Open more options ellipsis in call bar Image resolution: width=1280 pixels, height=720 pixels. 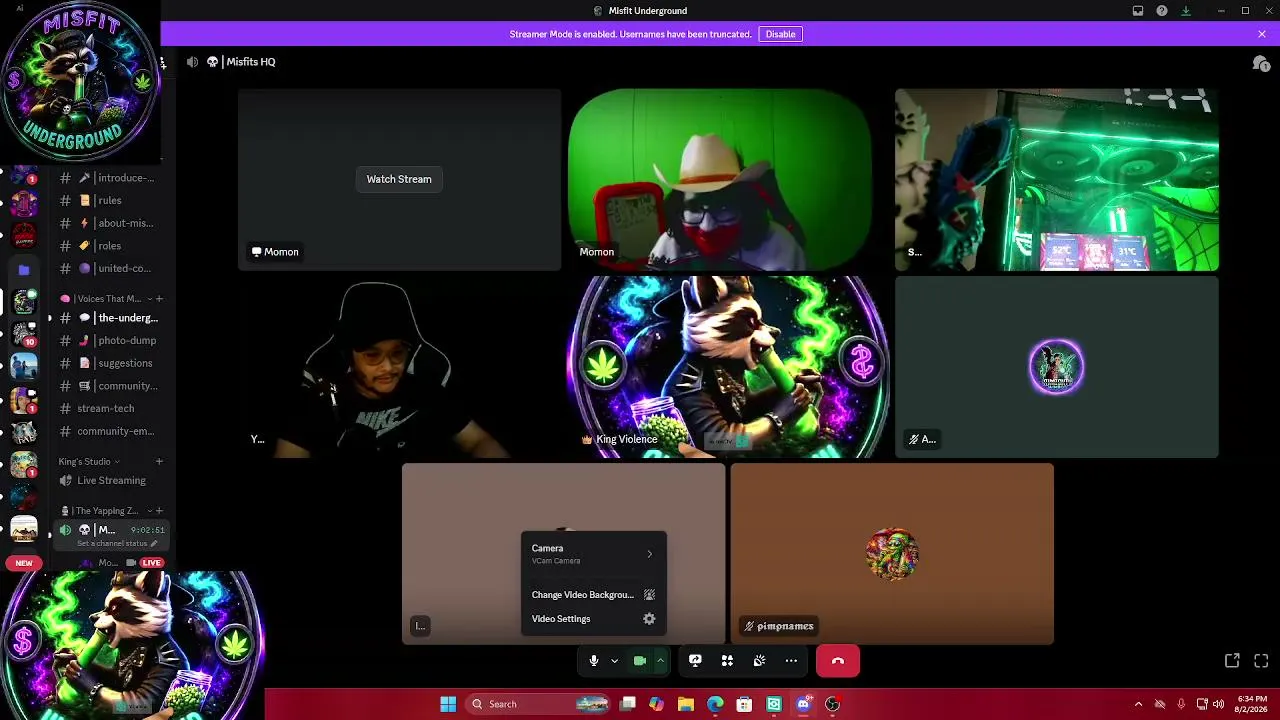[x=791, y=661]
